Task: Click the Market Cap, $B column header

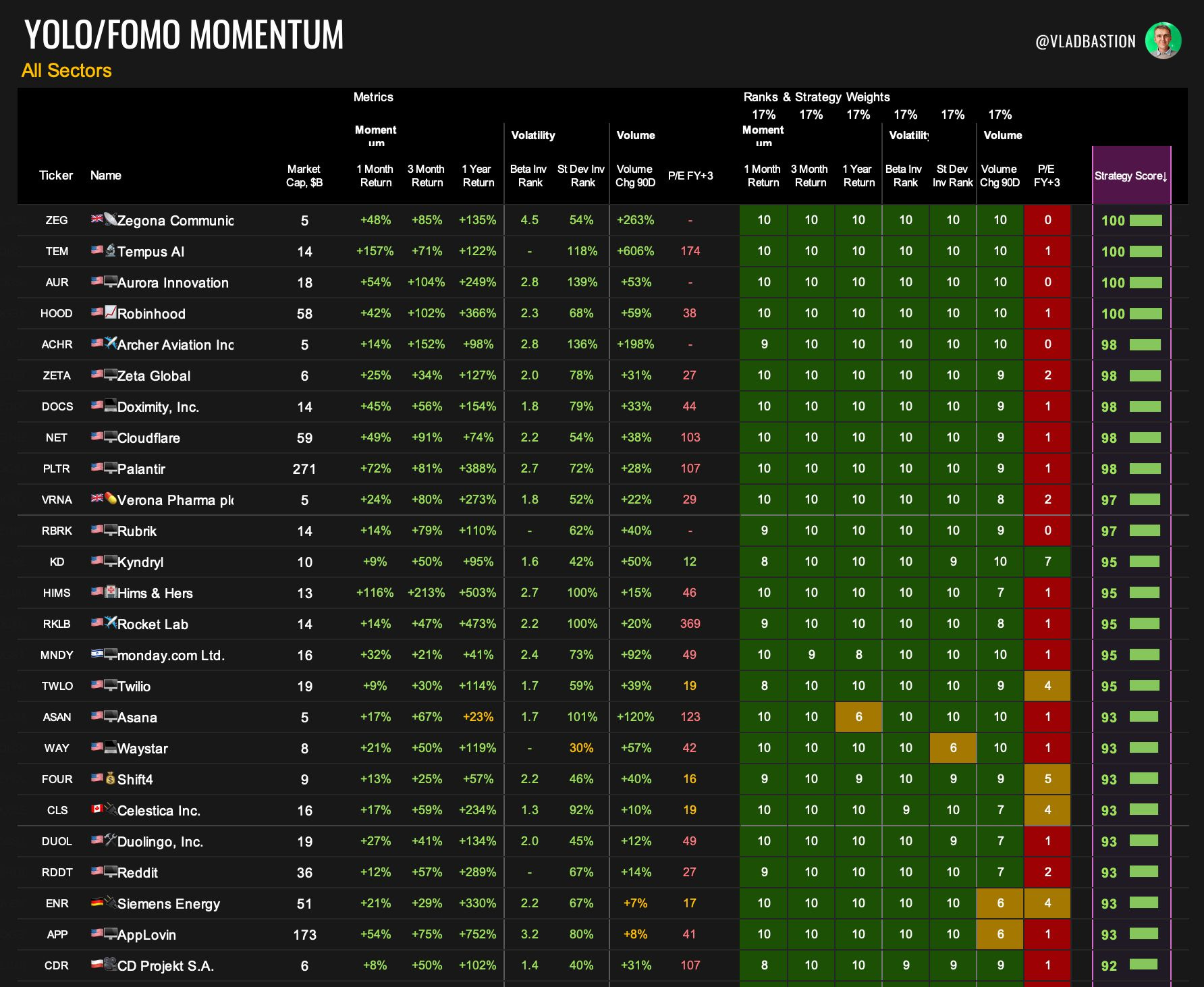Action: 304,176
